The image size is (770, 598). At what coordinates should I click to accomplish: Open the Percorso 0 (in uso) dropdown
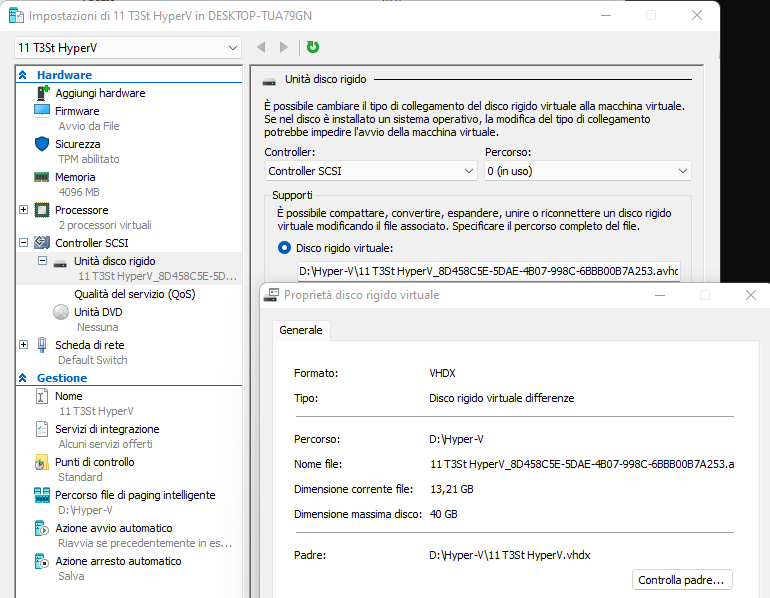tap(588, 171)
